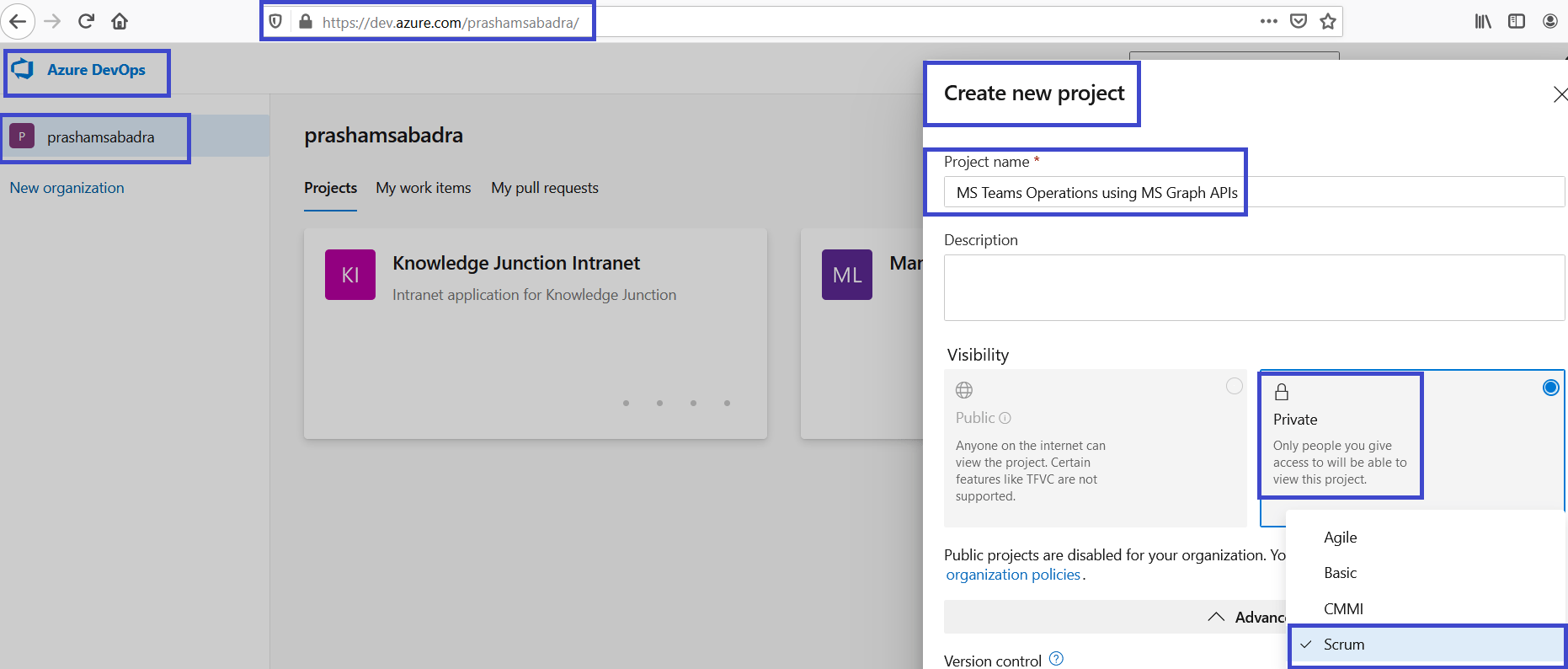Open the ML project tile icon
Screen dimensions: 1568x669
[x=847, y=275]
